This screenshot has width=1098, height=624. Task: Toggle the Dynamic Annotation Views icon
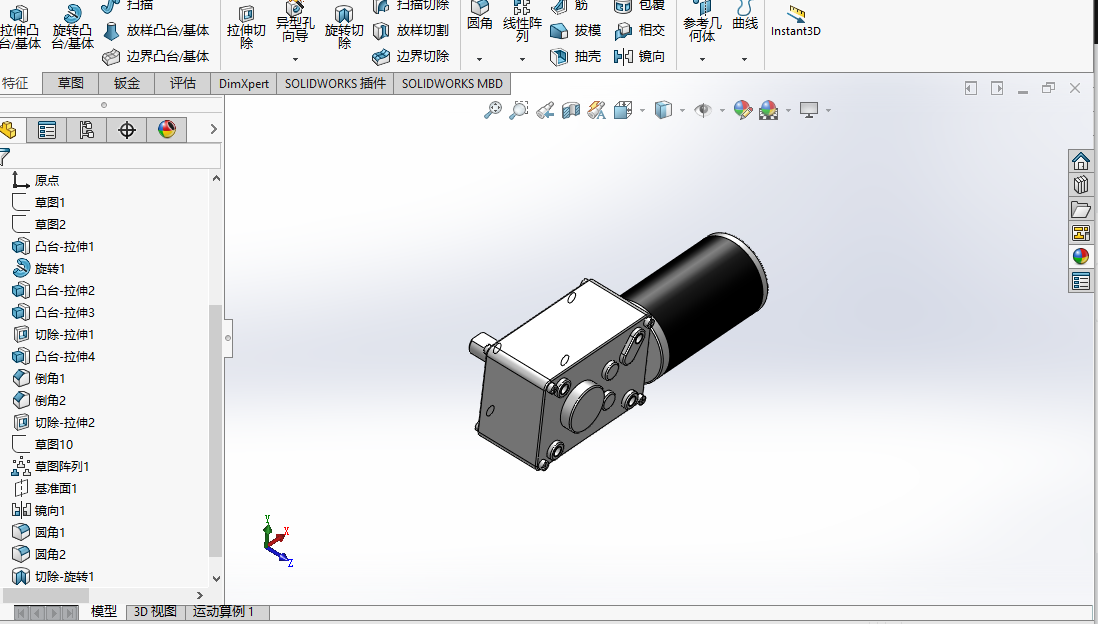coord(597,110)
